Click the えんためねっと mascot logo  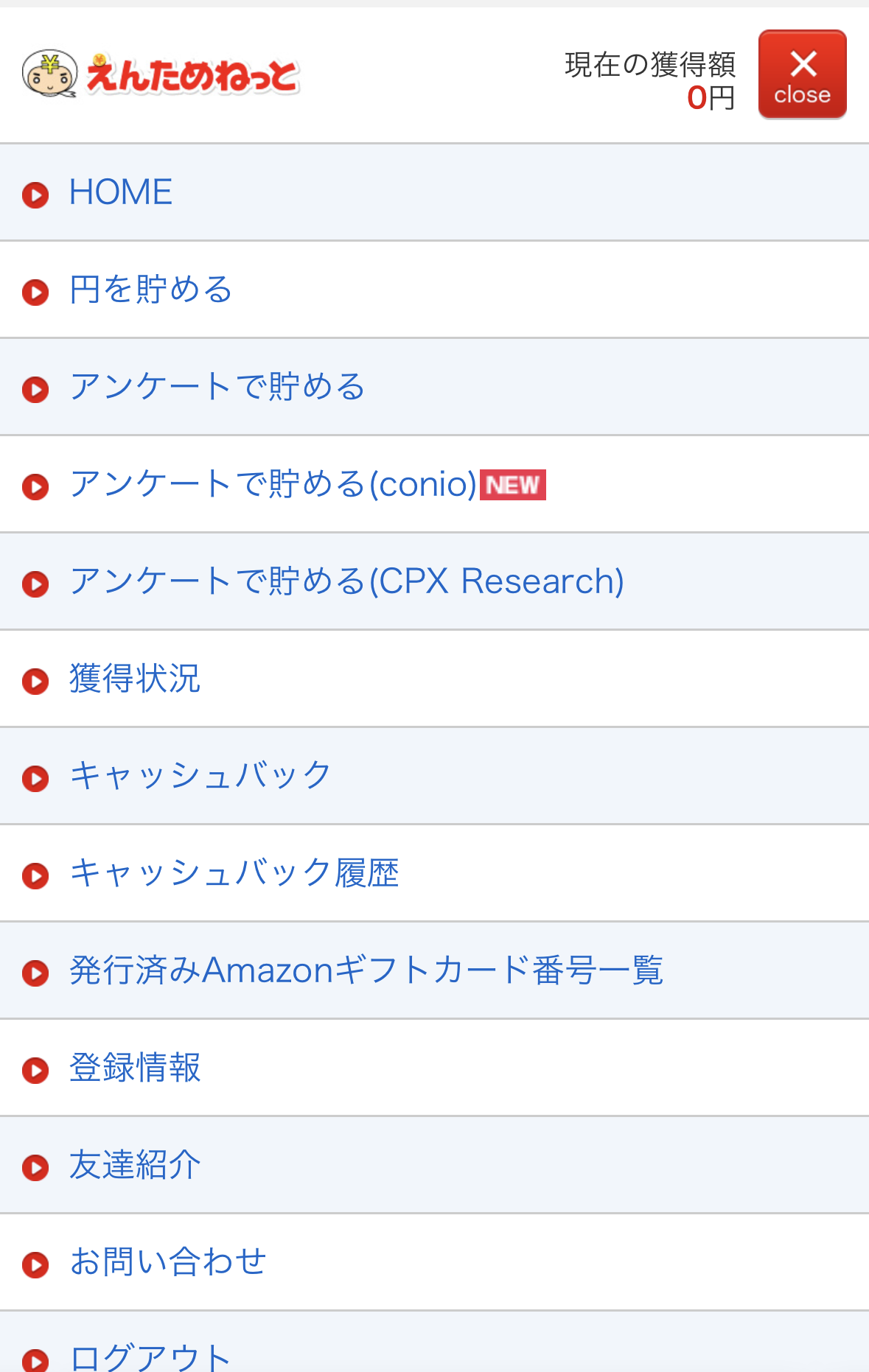(161, 74)
